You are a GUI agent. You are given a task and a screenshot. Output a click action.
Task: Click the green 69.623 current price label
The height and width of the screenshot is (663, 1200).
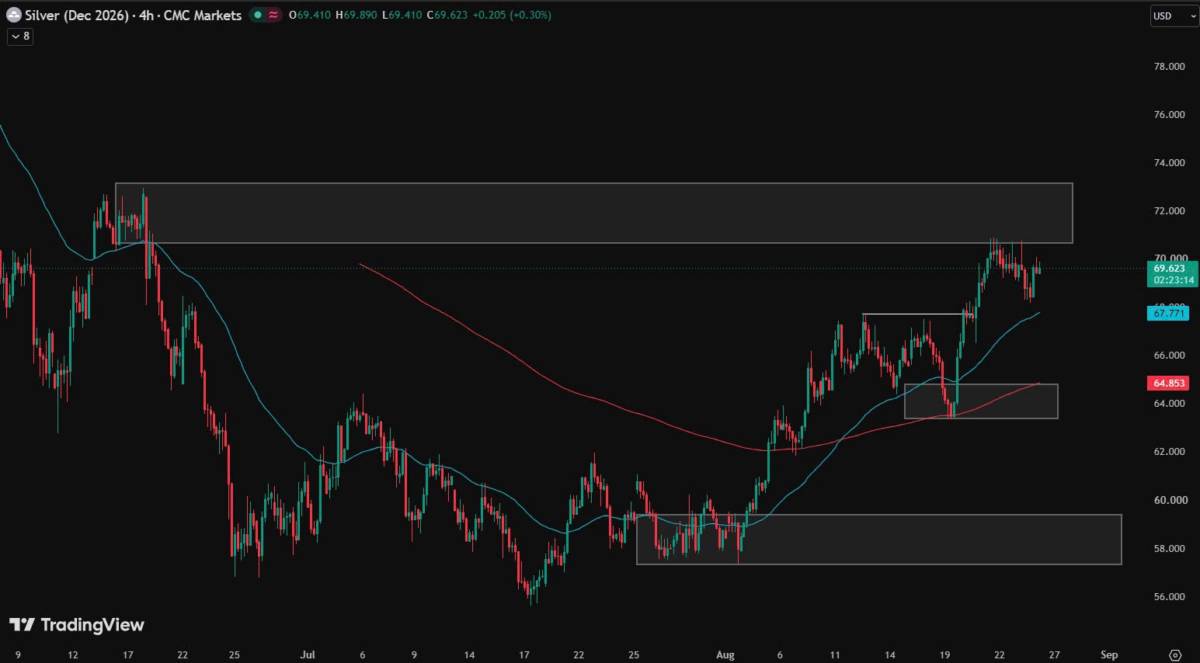coord(1173,274)
